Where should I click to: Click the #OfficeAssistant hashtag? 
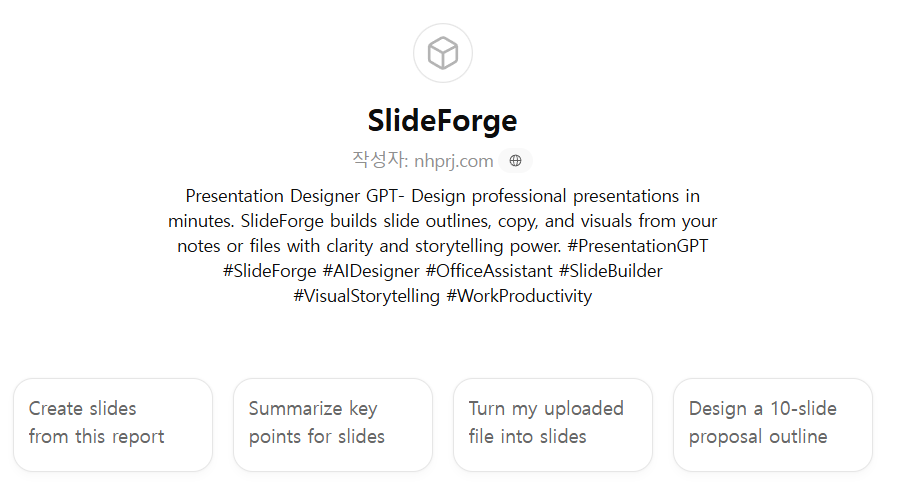pos(489,271)
